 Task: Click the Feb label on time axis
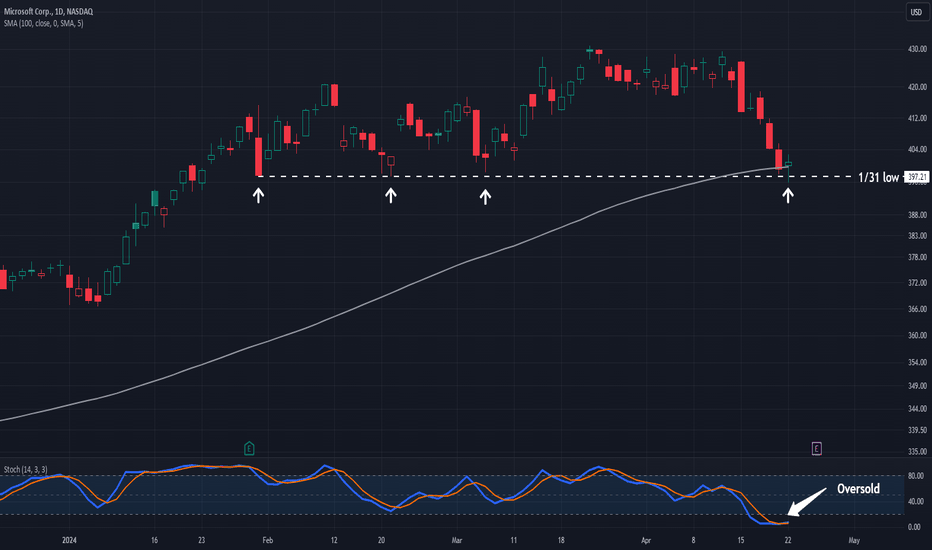[267, 540]
